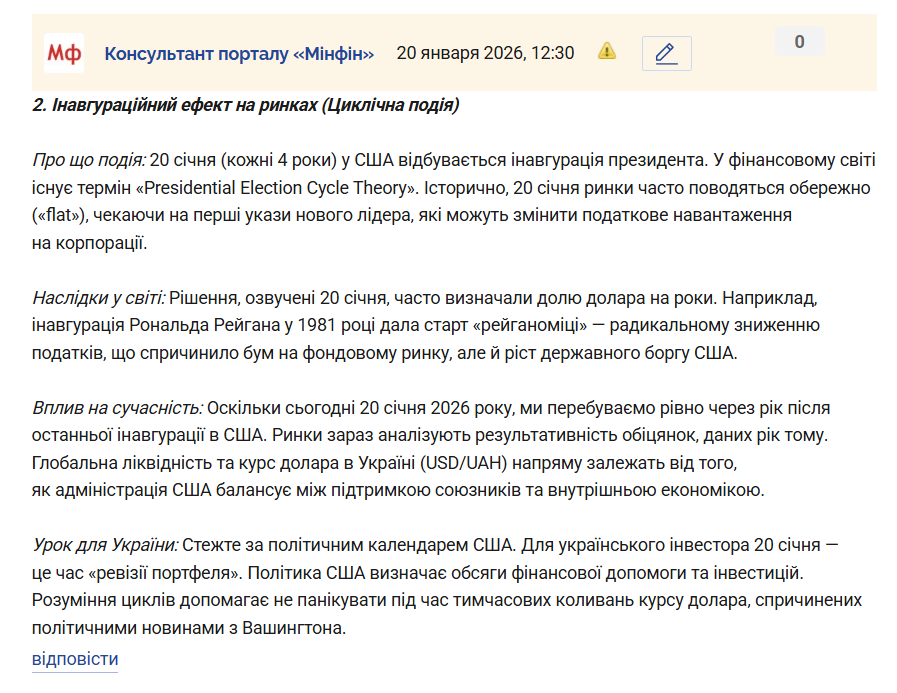The width and height of the screenshot is (897, 693).
Task: Click the italic label «Вплив на сучасність:»
Action: [x=117, y=408]
